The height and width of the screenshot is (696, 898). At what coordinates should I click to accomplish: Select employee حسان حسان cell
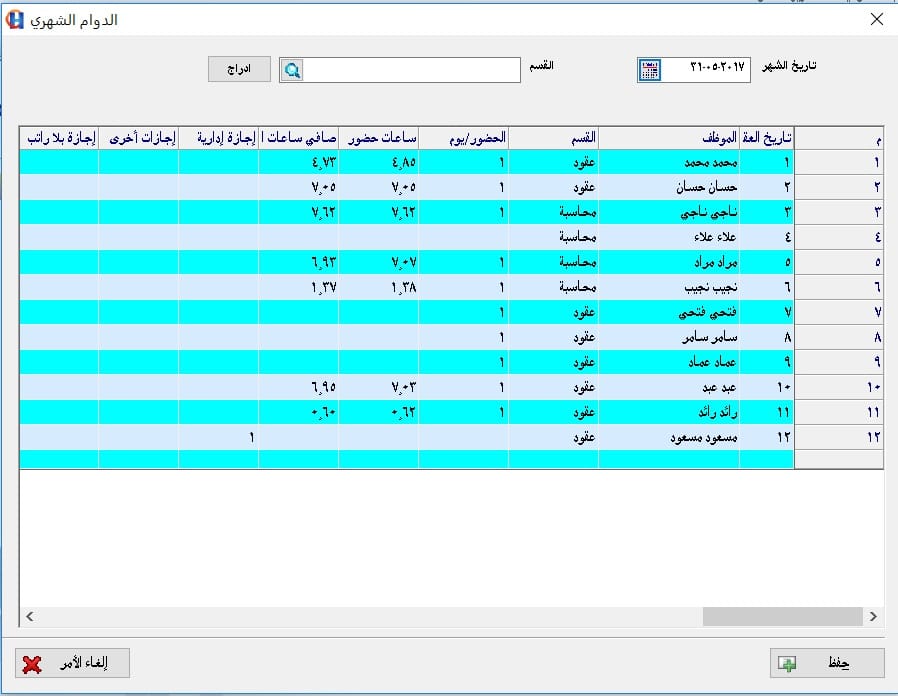[x=669, y=187]
